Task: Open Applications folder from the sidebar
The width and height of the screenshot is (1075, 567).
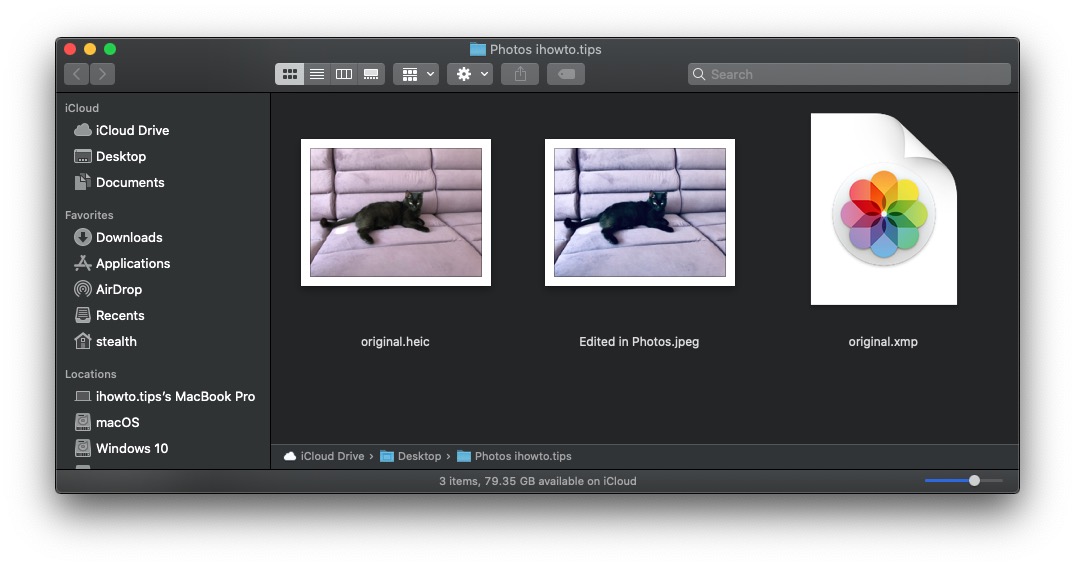Action: click(132, 263)
